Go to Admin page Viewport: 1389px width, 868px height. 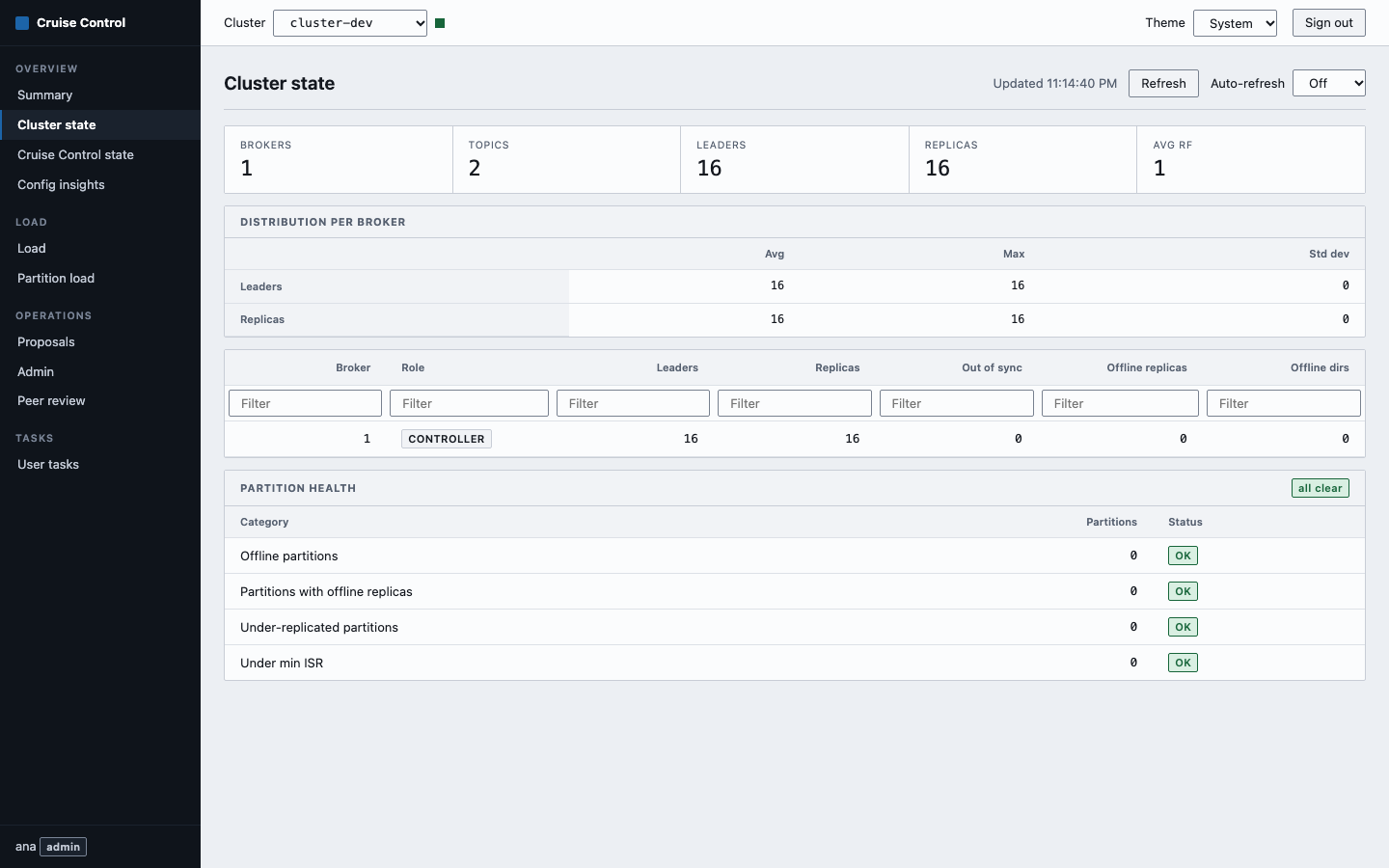pyautogui.click(x=100, y=371)
